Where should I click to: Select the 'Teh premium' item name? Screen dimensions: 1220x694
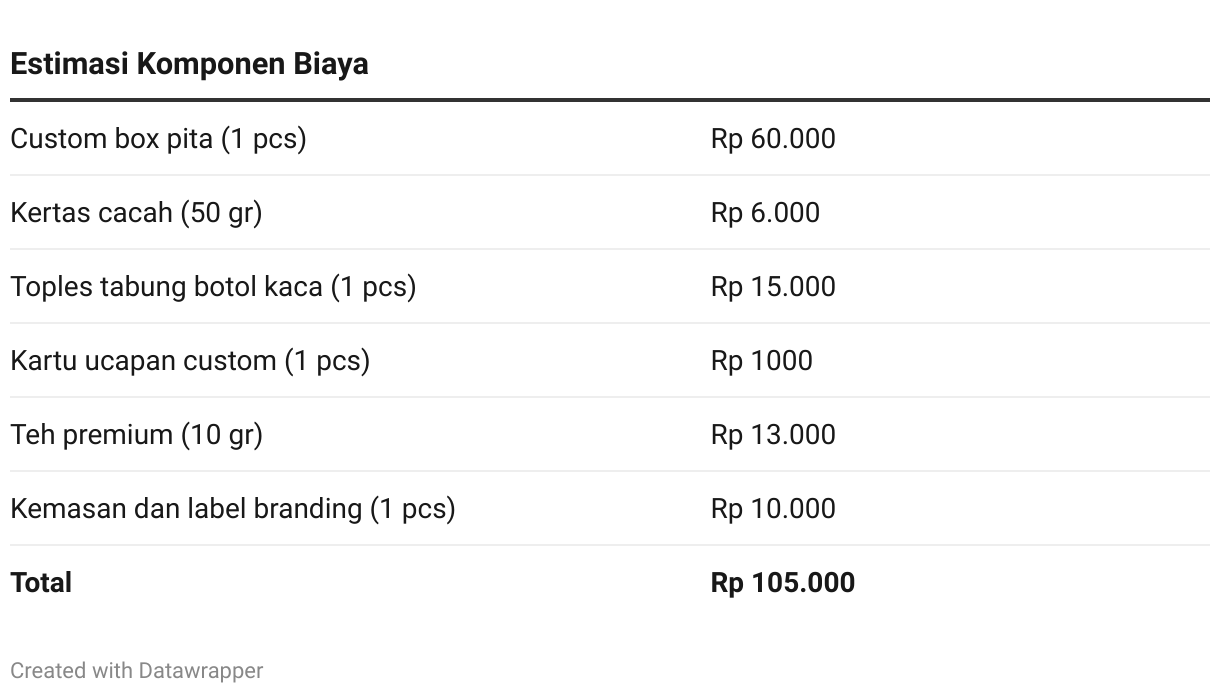coord(91,434)
